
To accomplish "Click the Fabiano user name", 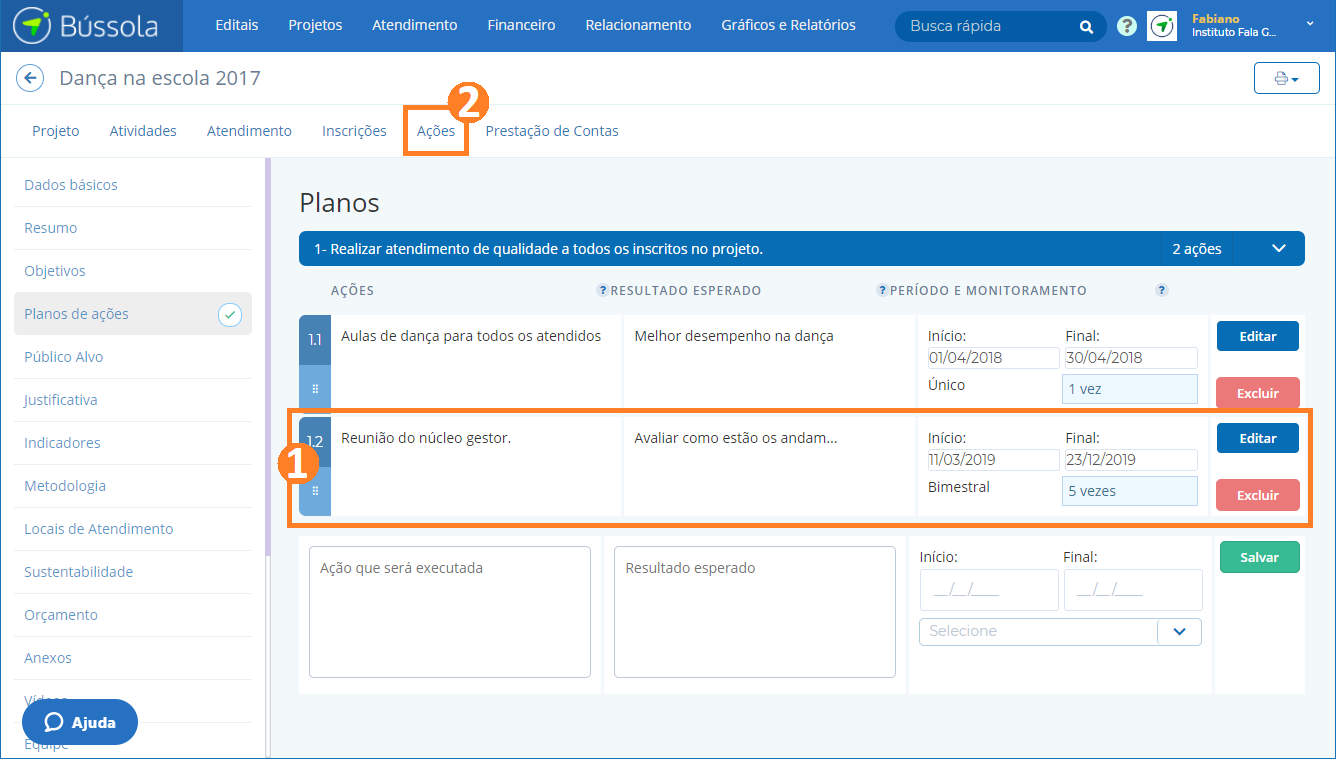I will coord(1216,19).
